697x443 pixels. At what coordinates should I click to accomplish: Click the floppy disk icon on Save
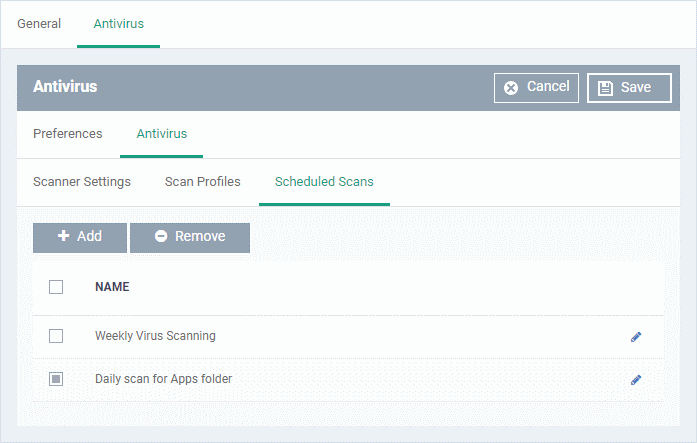[x=605, y=88]
